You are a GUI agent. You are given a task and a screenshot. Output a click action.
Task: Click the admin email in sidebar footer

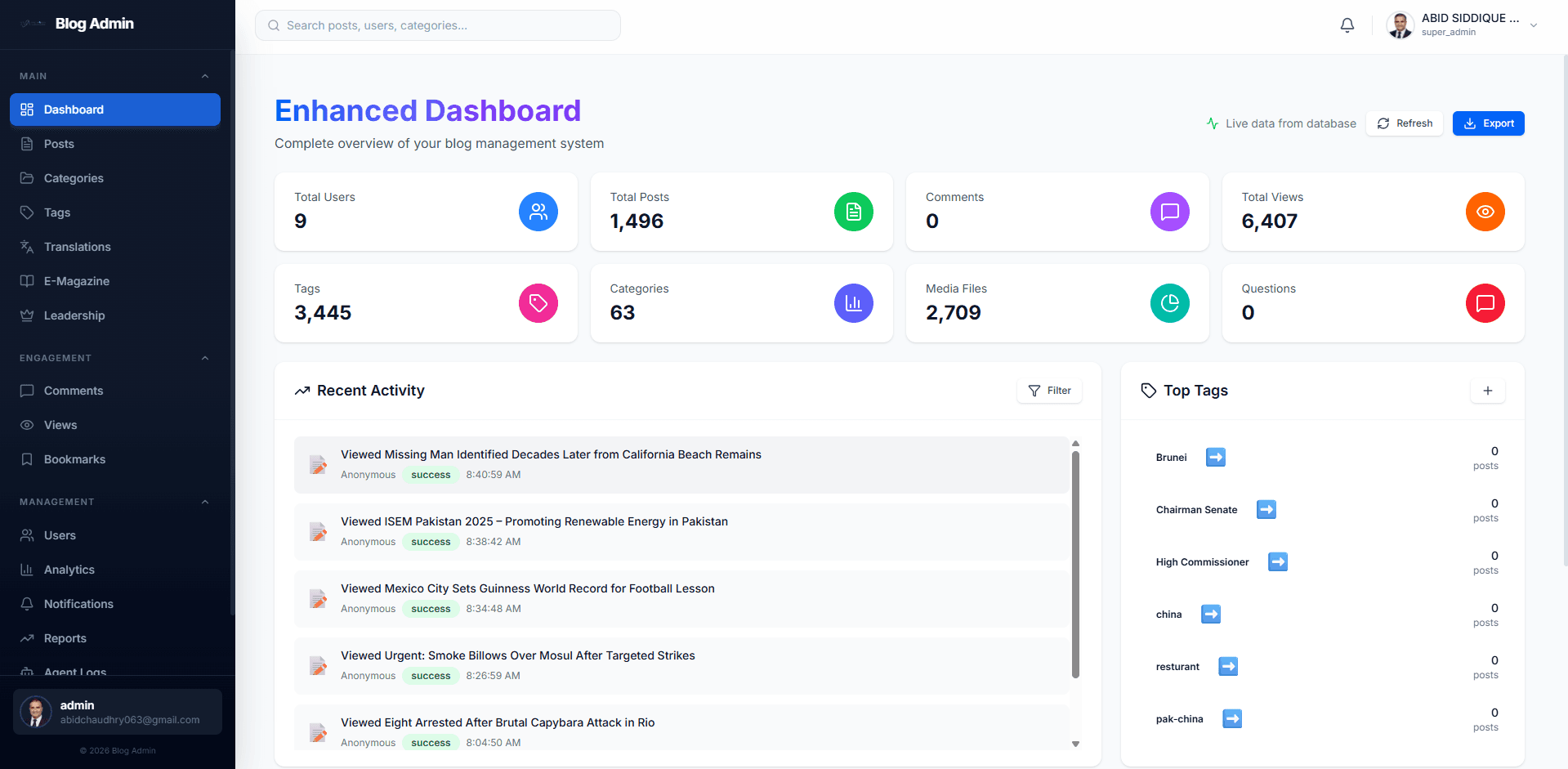[130, 720]
